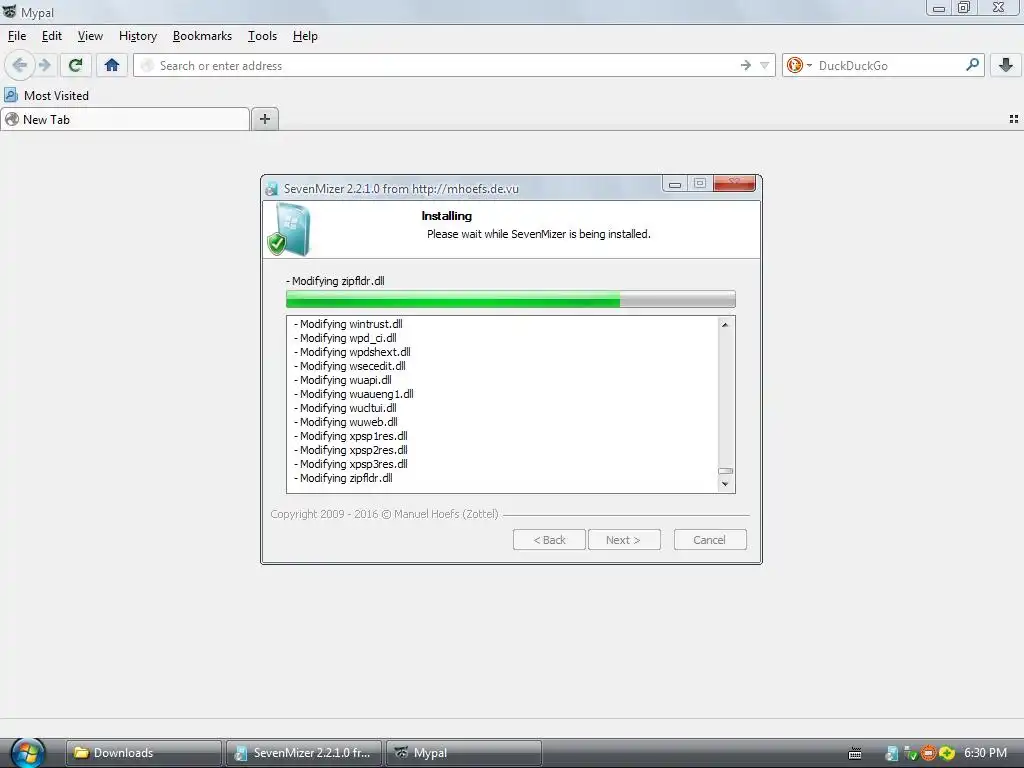Click the SevenMizer installer title bar icon
1024x768 pixels.
click(272, 189)
